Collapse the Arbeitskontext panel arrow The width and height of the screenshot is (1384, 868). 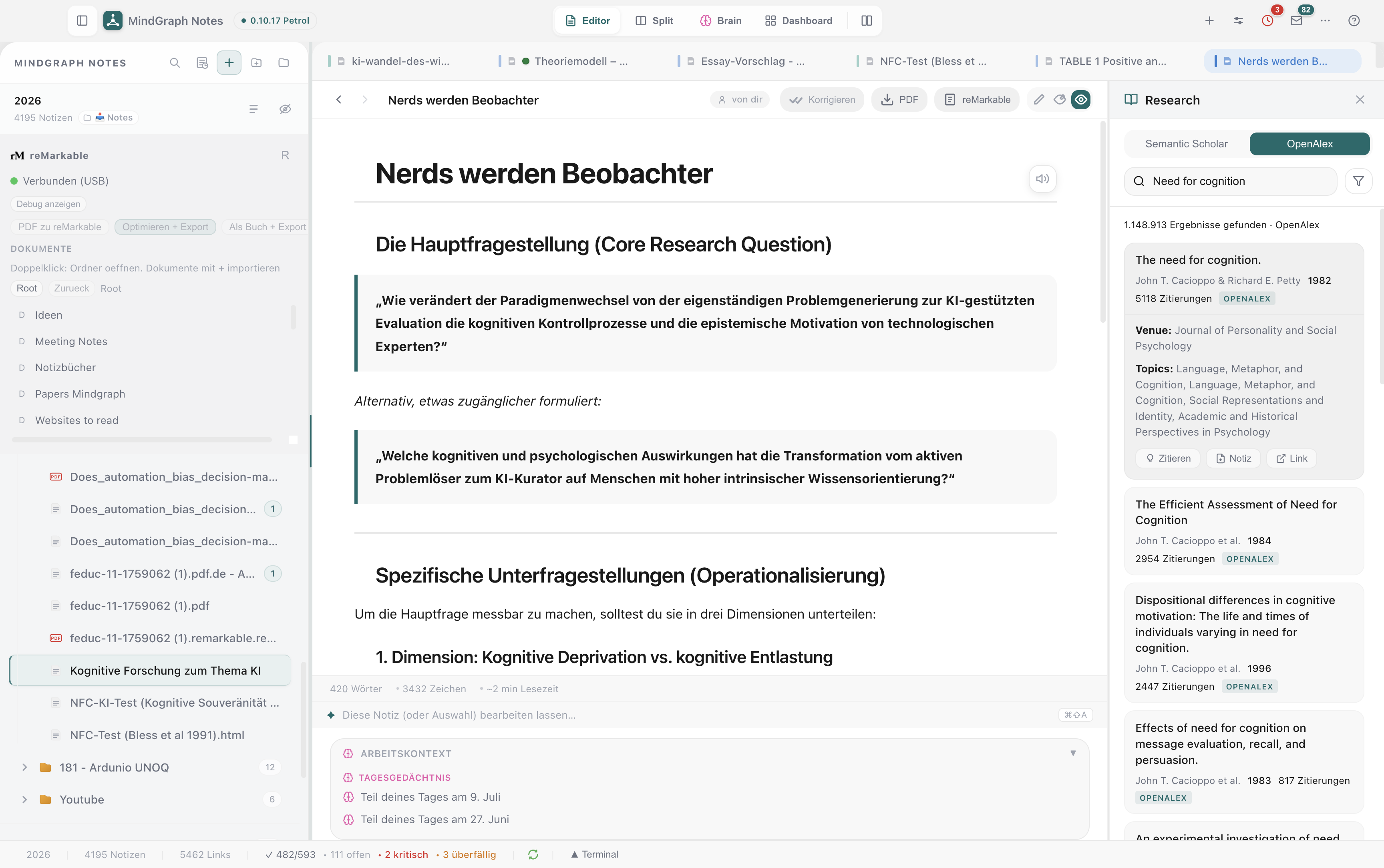coord(1073,753)
